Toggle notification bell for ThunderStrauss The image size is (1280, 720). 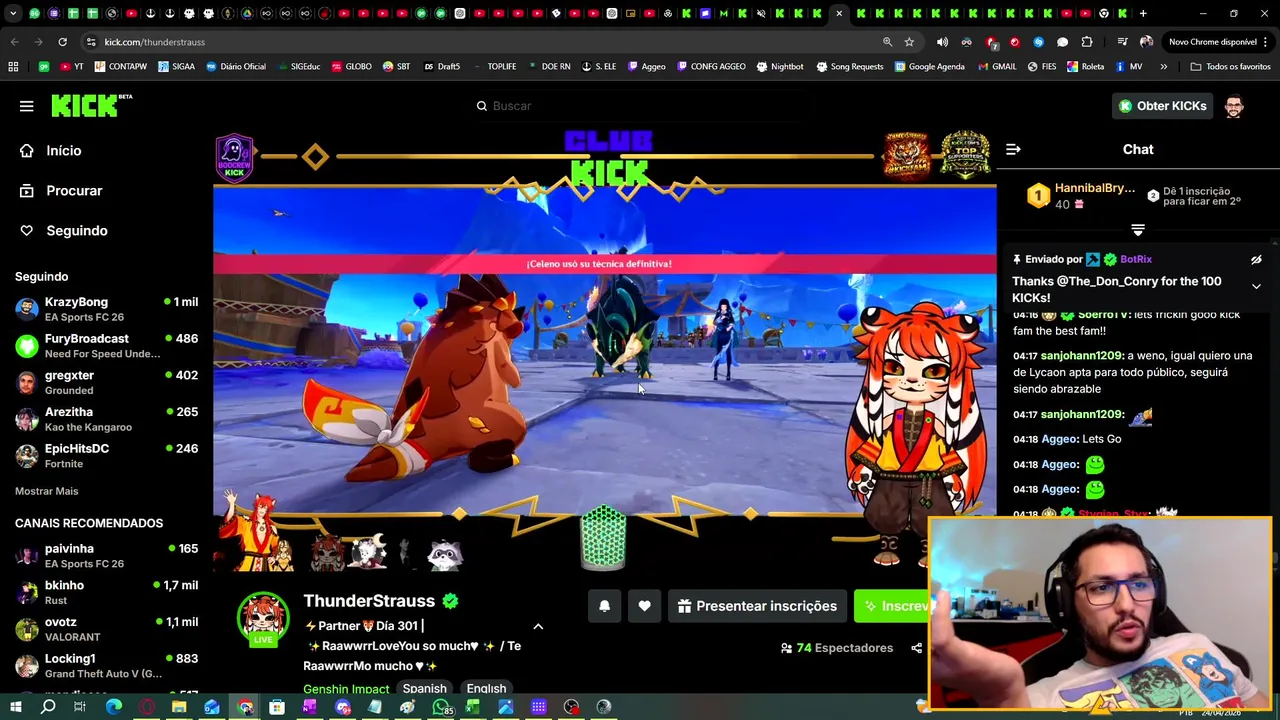(x=604, y=606)
